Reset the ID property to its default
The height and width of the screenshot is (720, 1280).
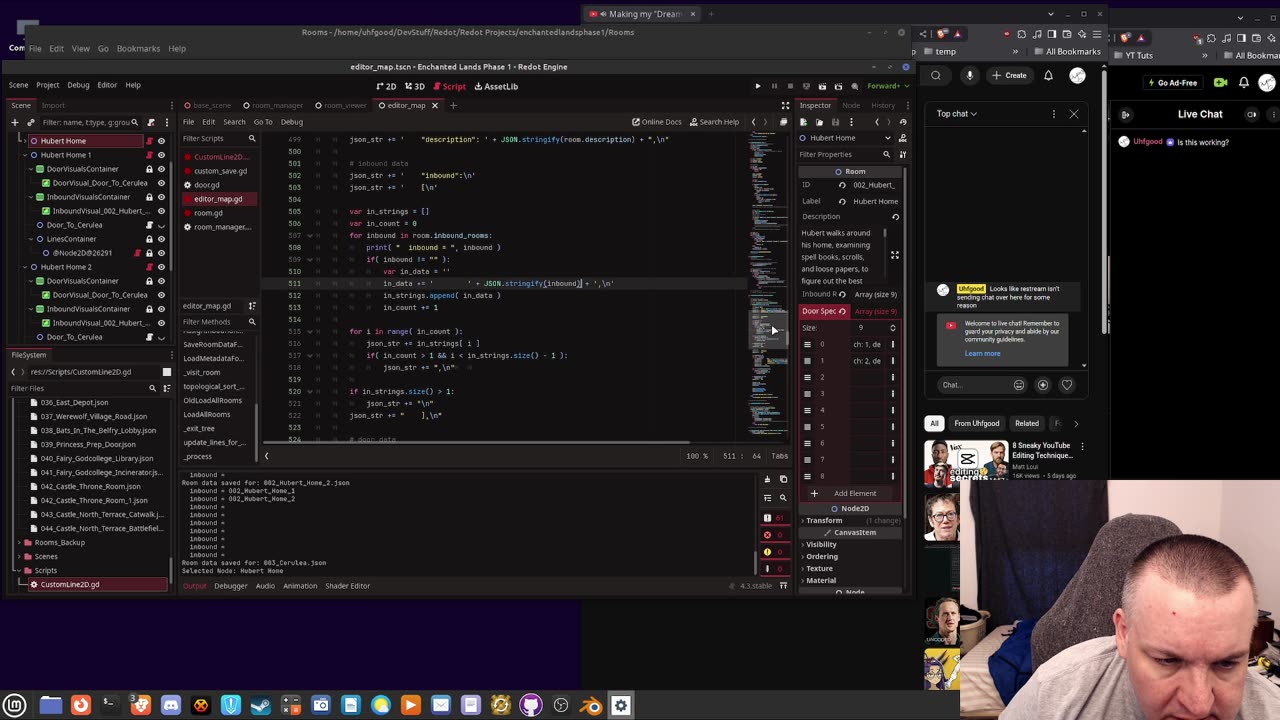tap(842, 185)
